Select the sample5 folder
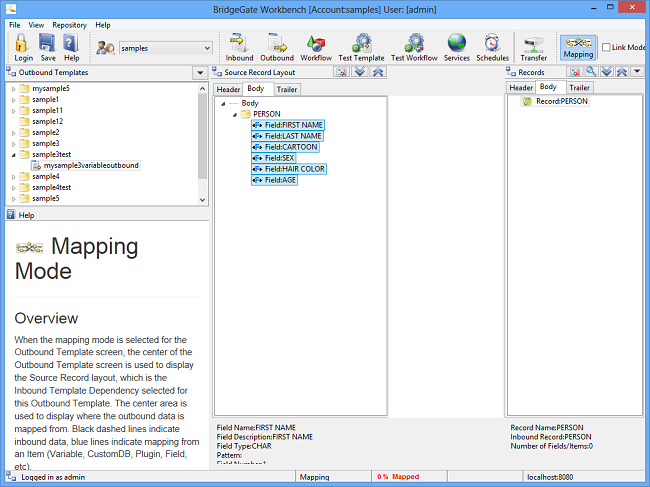The width and height of the screenshot is (650, 487). (x=46, y=199)
